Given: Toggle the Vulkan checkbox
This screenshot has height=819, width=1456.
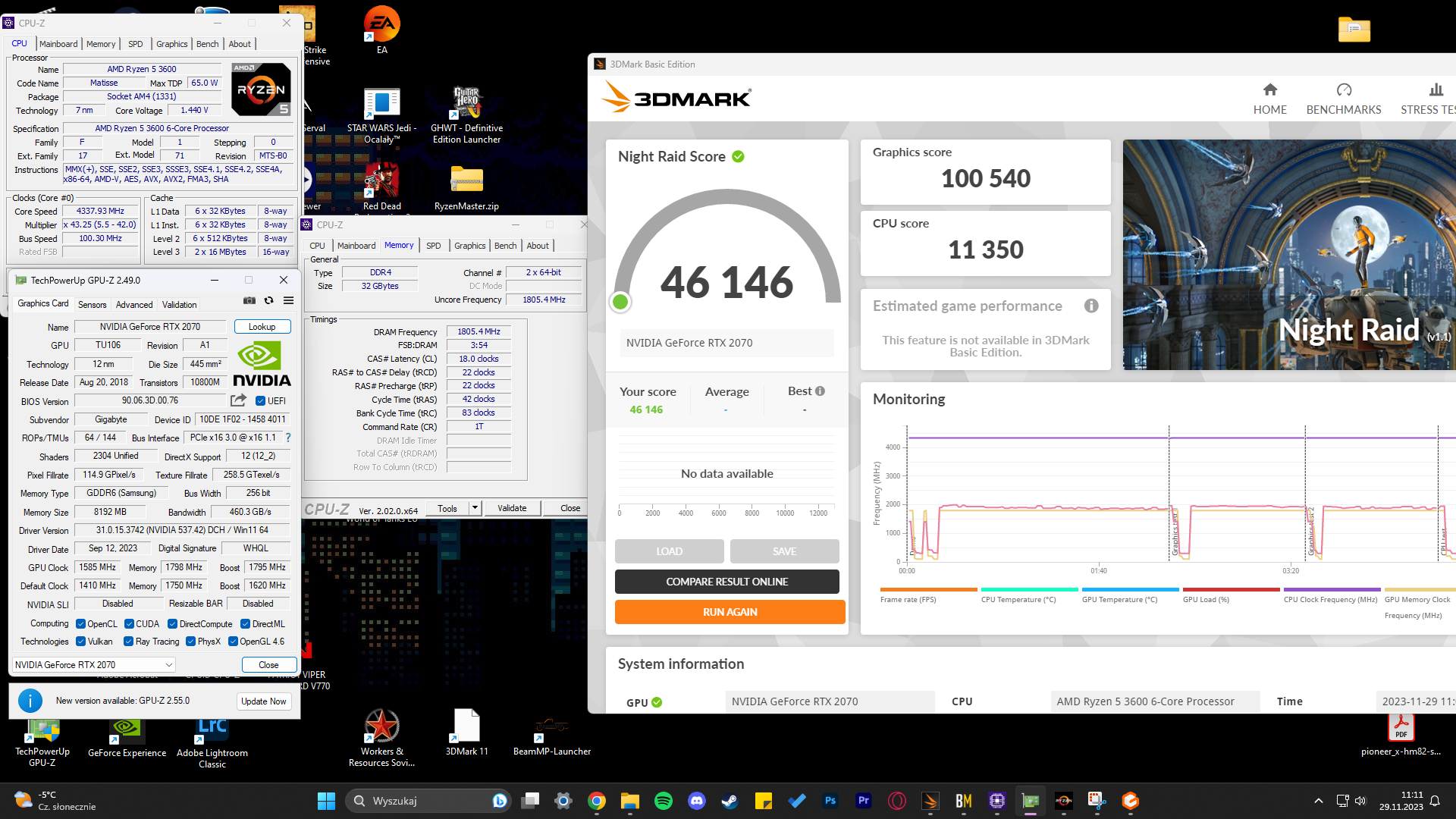Looking at the screenshot, I should tap(80, 642).
